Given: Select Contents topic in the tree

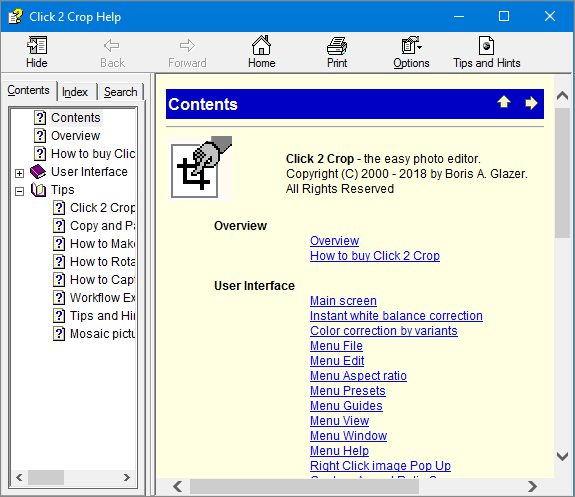Looking at the screenshot, I should pyautogui.click(x=76, y=118).
